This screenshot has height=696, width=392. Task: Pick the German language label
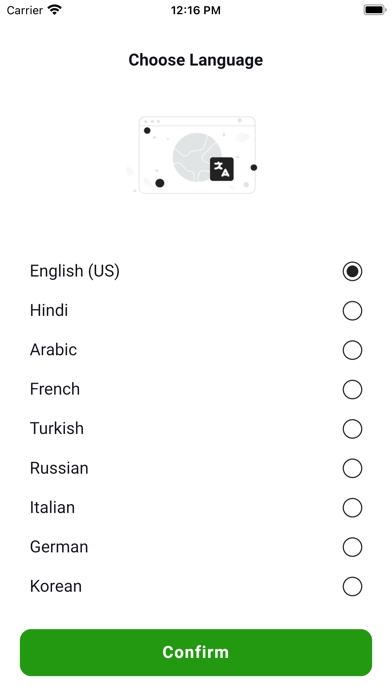click(x=59, y=547)
